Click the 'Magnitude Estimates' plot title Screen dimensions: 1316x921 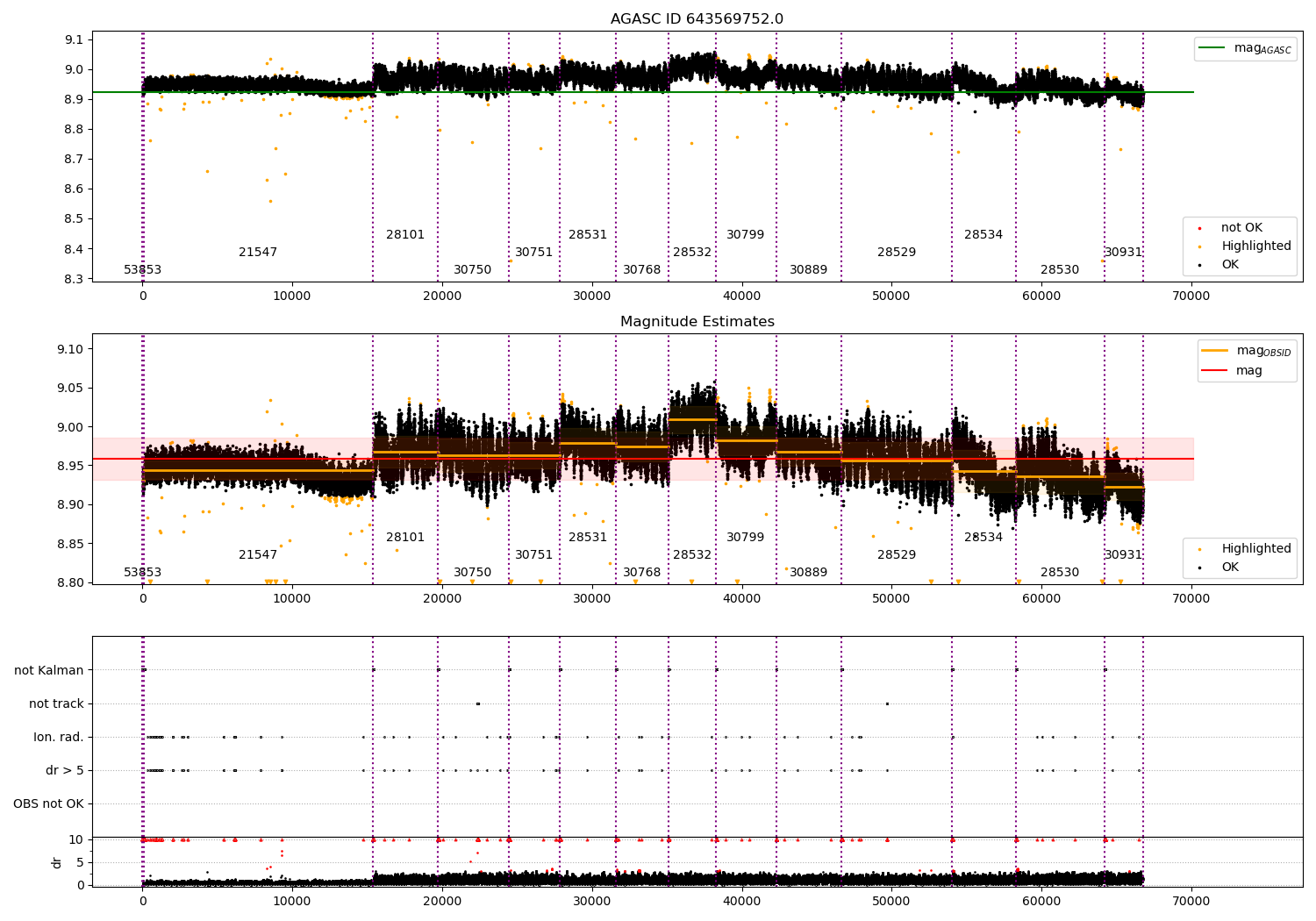[x=697, y=322]
